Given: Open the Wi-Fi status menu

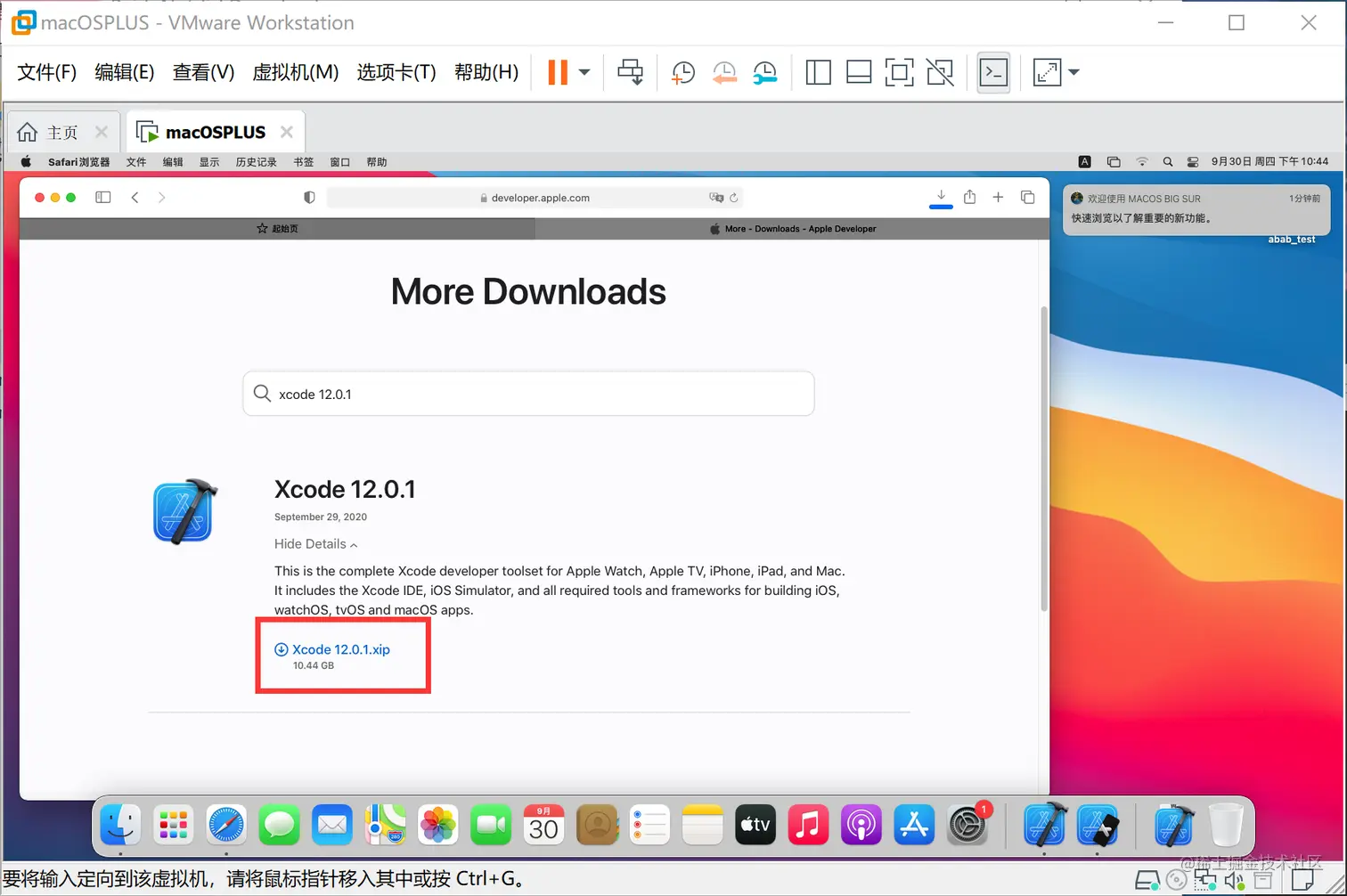Looking at the screenshot, I should 1142,162.
